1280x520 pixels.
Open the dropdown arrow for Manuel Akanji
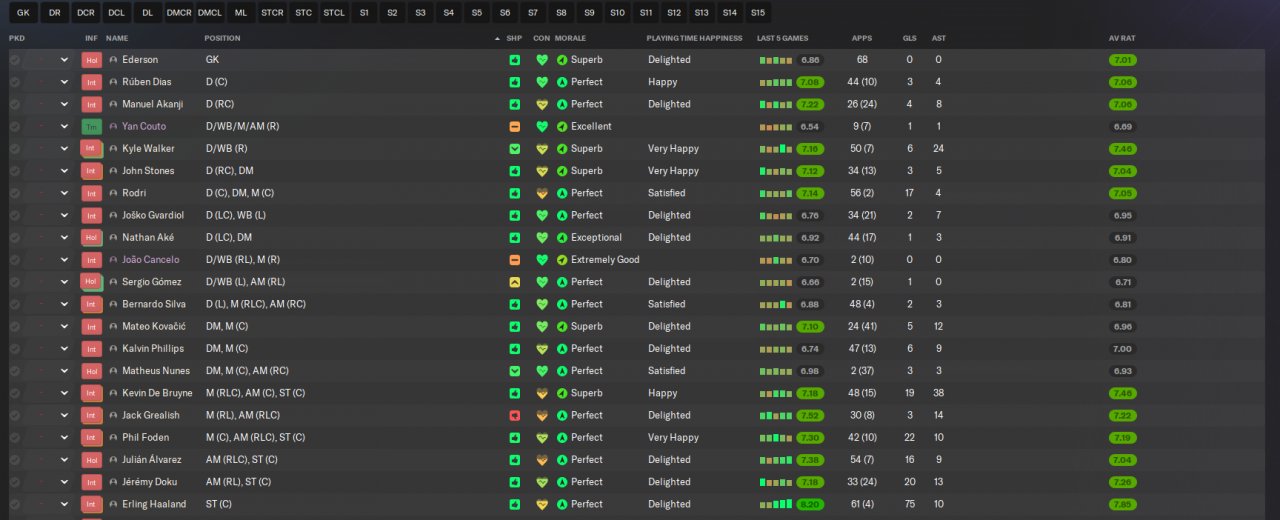coord(64,105)
